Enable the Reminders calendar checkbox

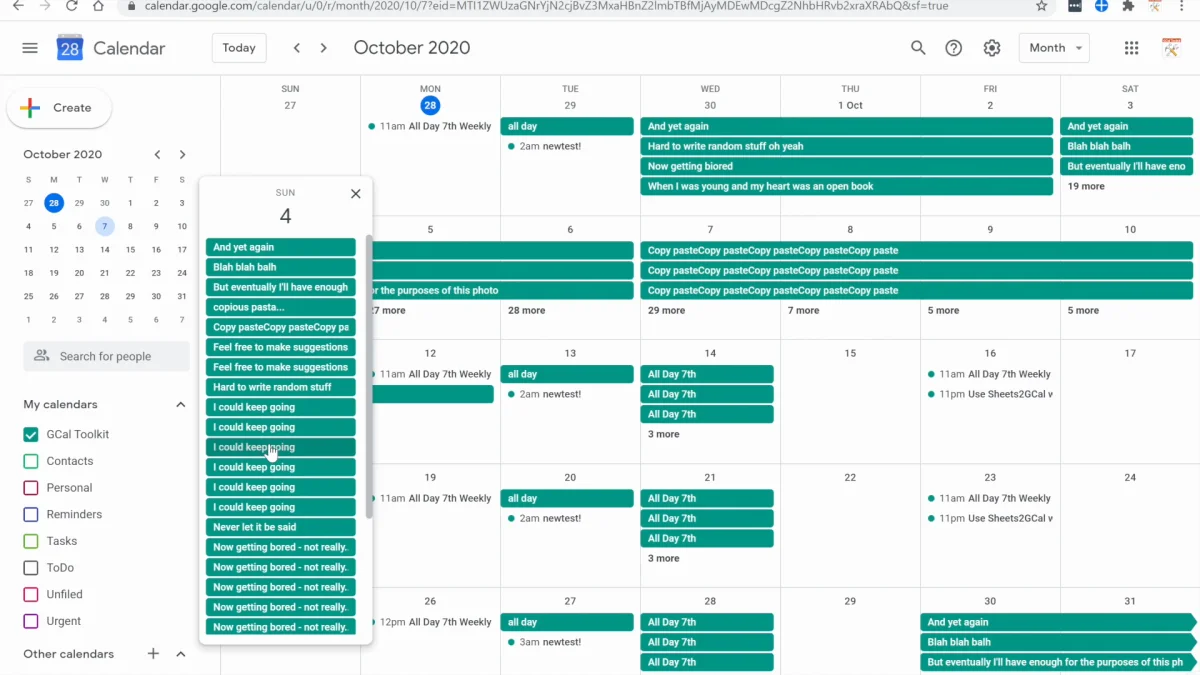coord(31,514)
